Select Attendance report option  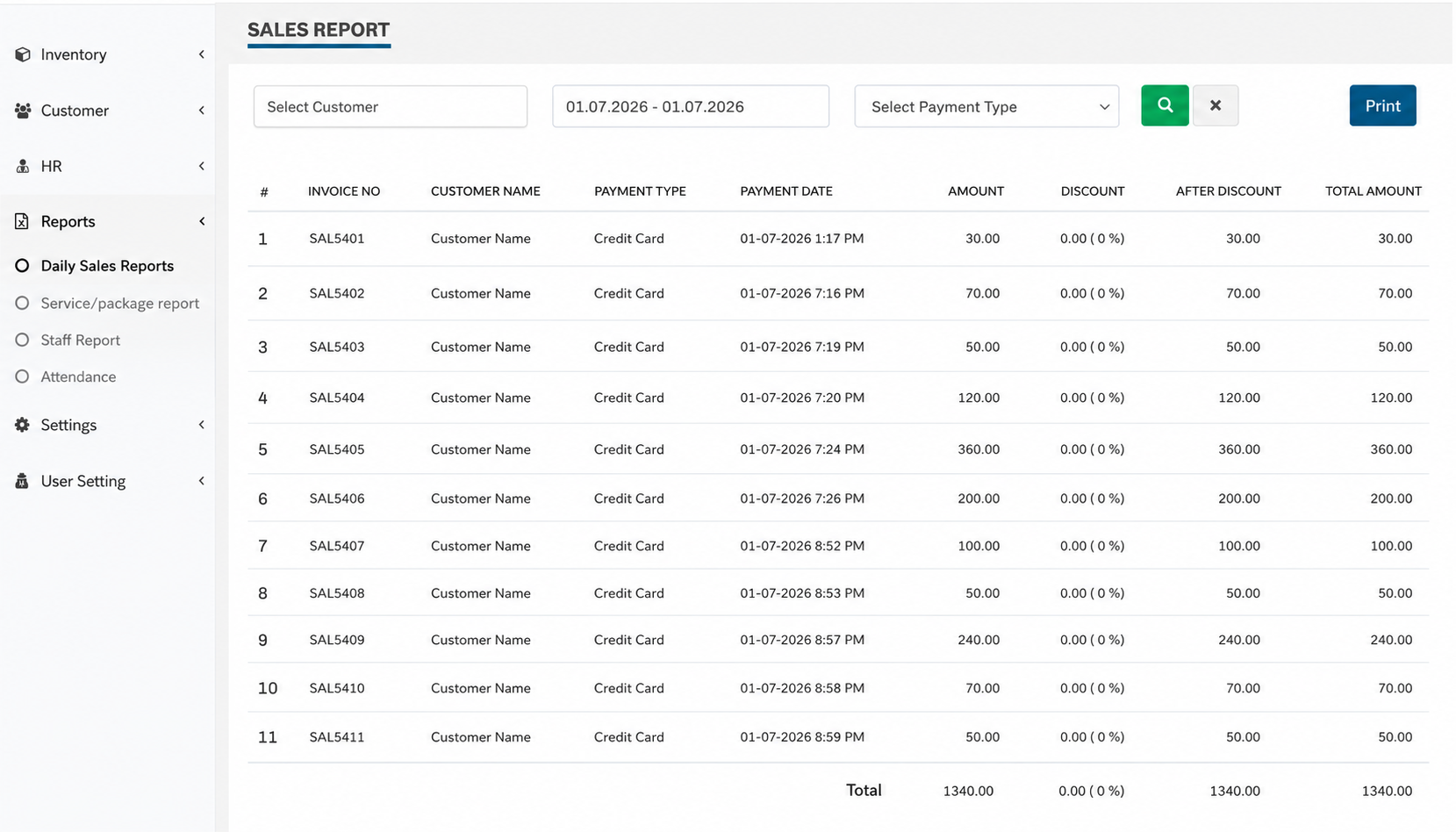click(x=66, y=377)
